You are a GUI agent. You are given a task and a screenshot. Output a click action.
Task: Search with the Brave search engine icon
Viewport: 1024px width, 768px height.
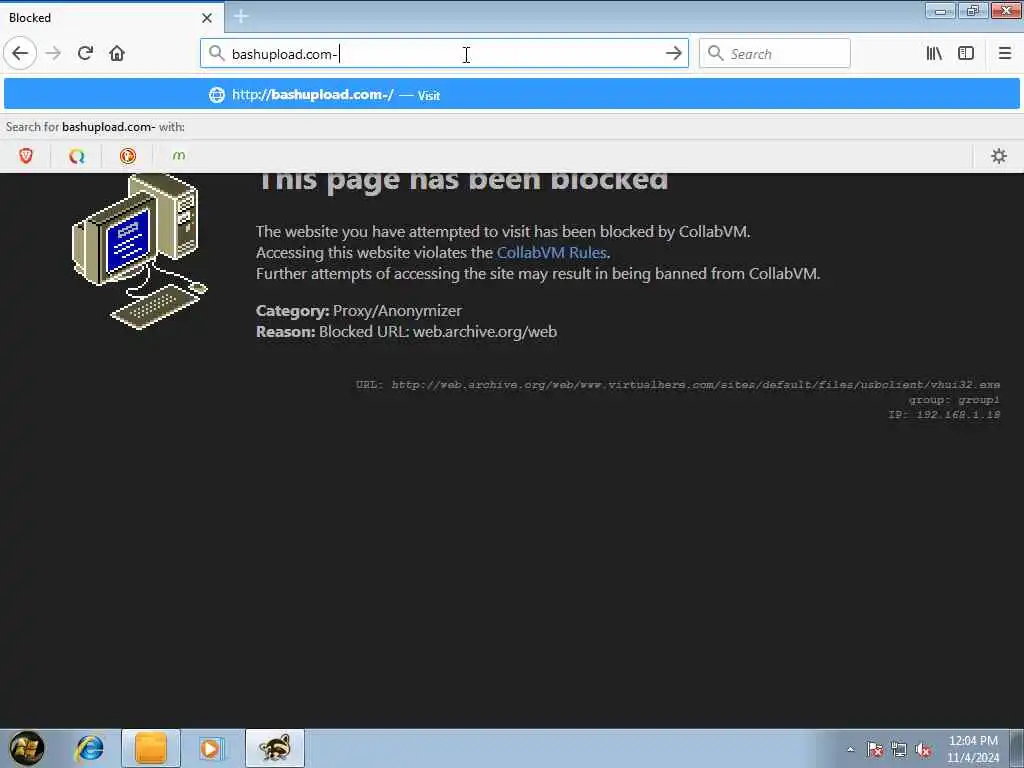tap(25, 155)
